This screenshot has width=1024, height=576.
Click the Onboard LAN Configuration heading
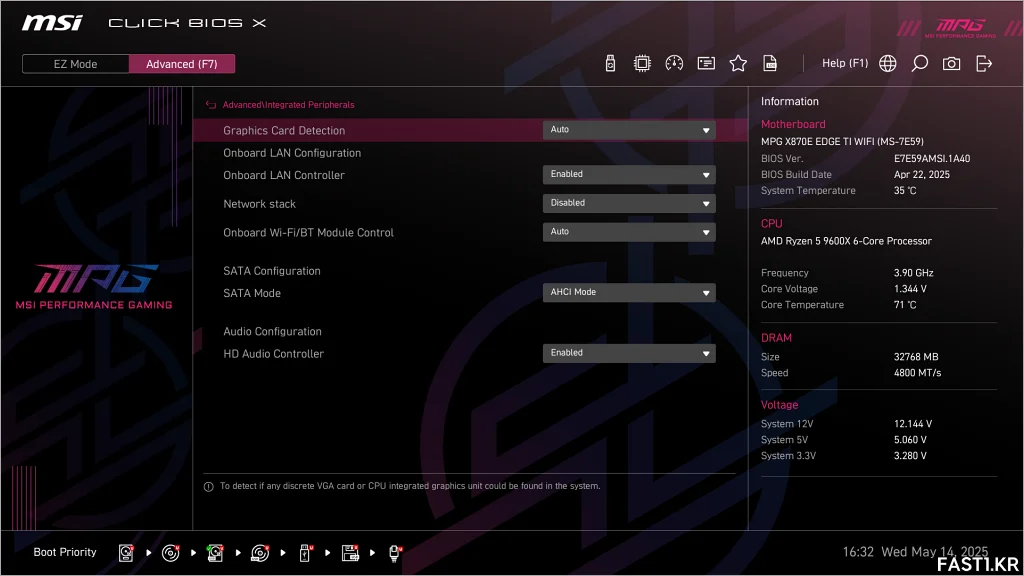[x=292, y=153]
